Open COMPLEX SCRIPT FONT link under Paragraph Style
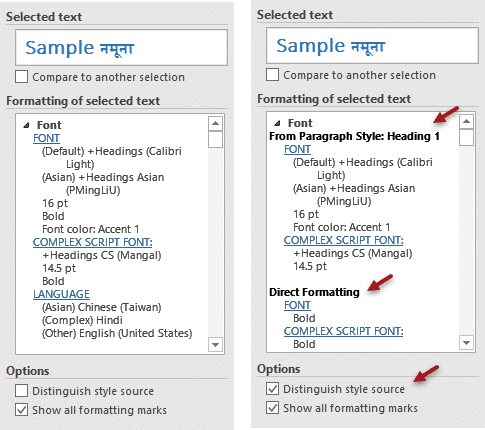485x430 pixels. click(x=344, y=240)
